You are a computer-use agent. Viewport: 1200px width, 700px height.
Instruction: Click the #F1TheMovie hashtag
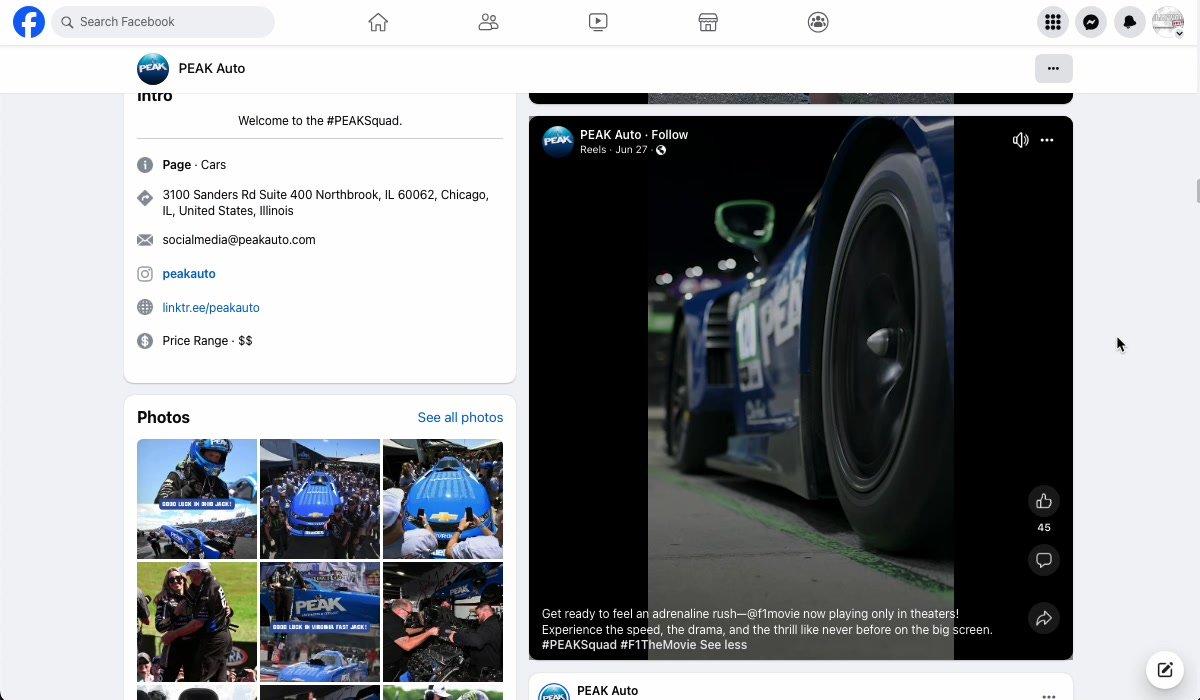(x=657, y=645)
